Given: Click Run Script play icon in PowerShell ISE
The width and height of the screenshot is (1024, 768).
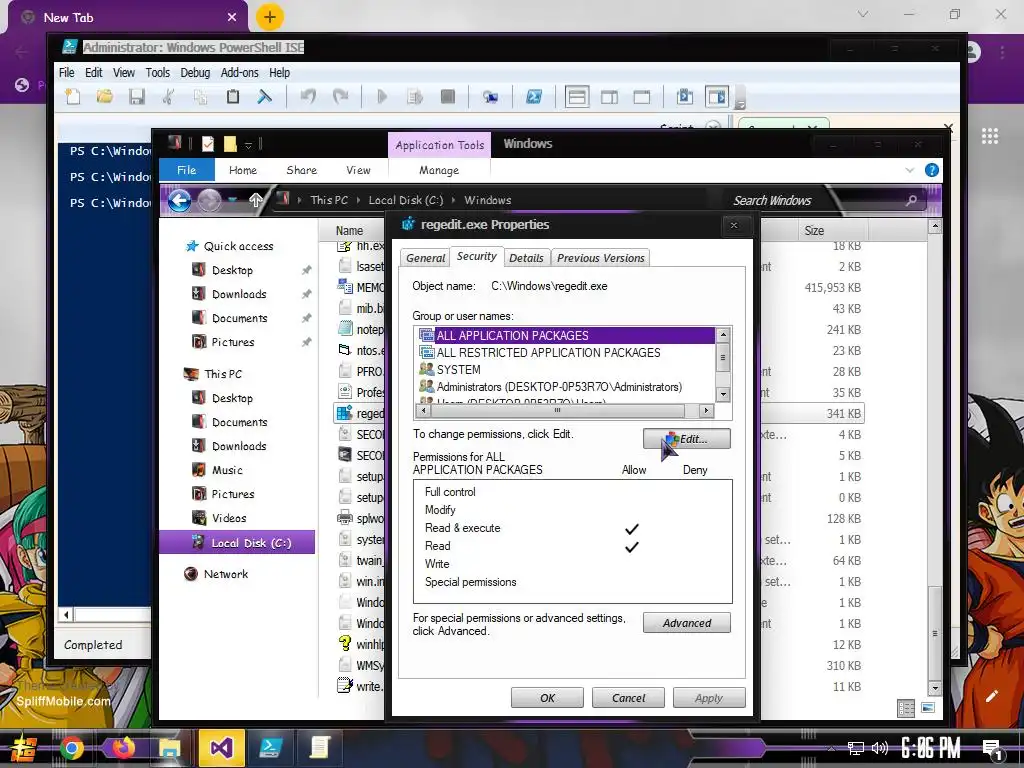Looking at the screenshot, I should pyautogui.click(x=382, y=97).
